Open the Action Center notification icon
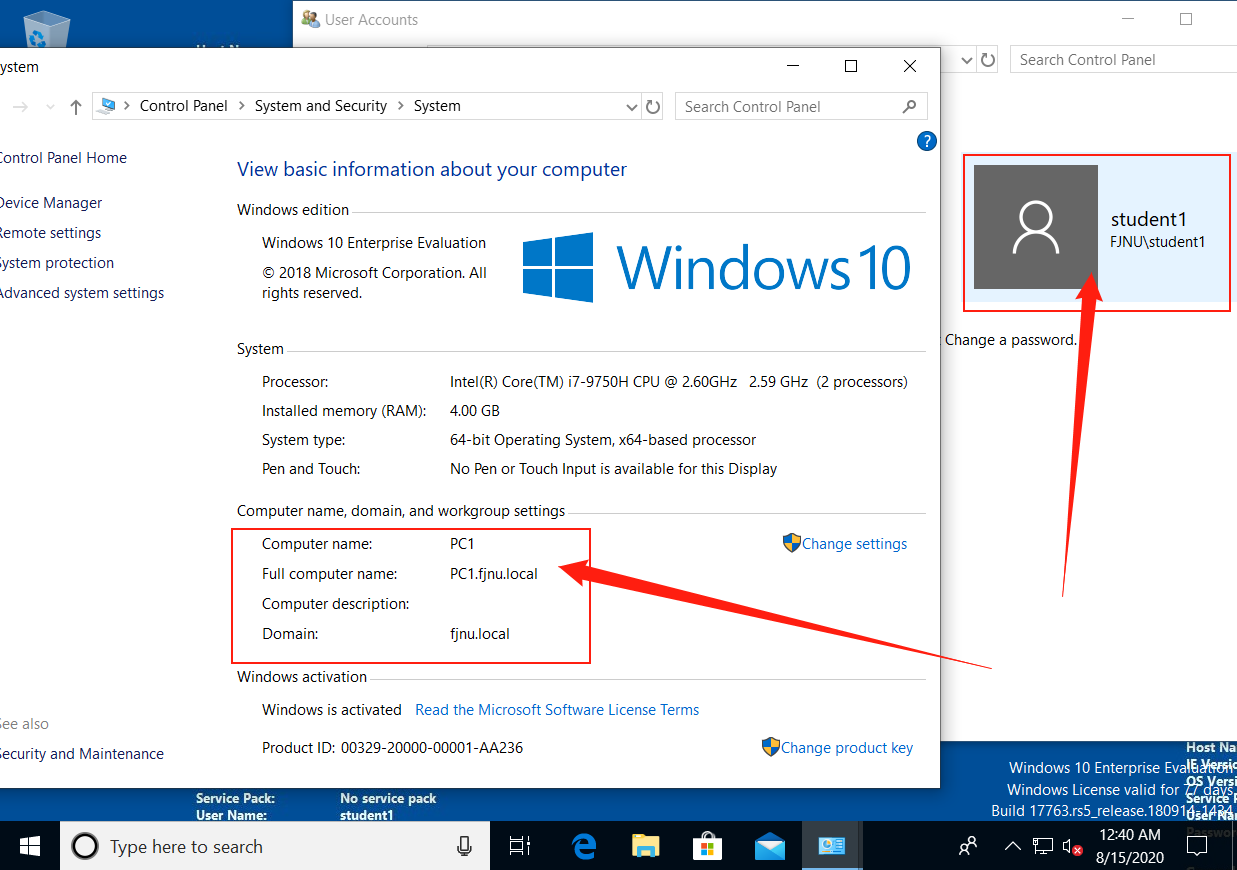Viewport: 1237px width, 870px height. pos(1197,847)
